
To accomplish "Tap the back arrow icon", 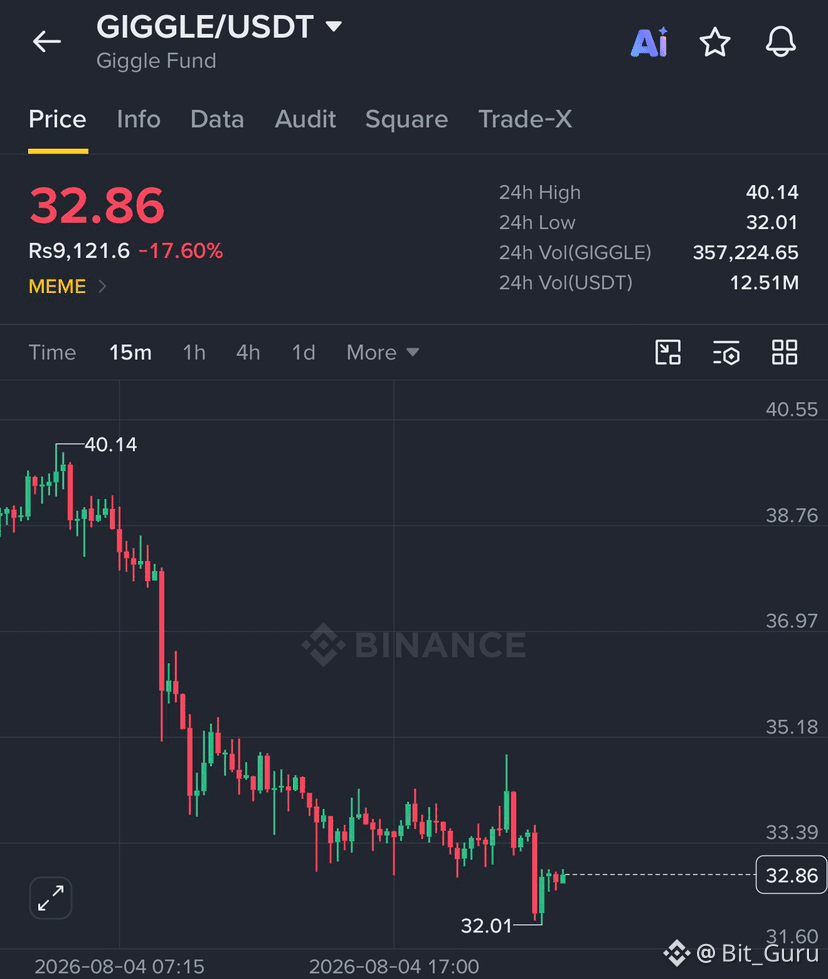I will click(47, 42).
